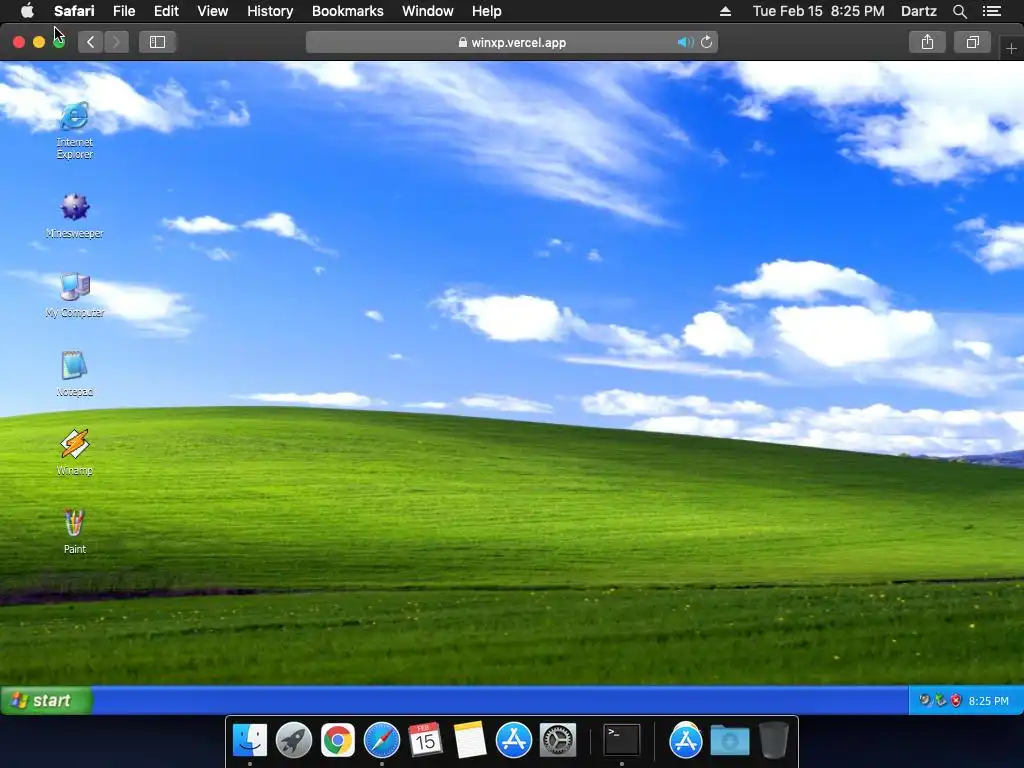1024x768 pixels.
Task: Go back with Safari's back arrow
Action: (x=90, y=42)
